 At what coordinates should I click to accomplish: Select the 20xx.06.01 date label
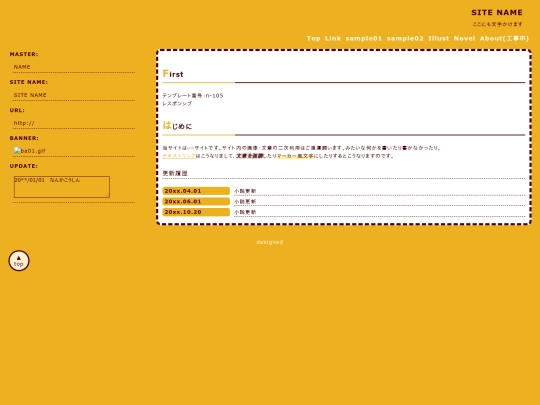196,201
